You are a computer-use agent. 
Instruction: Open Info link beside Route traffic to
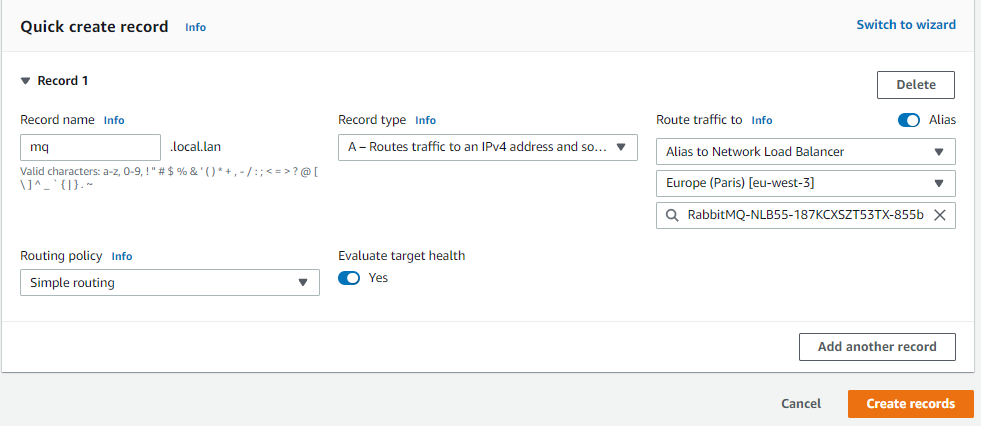pos(762,120)
